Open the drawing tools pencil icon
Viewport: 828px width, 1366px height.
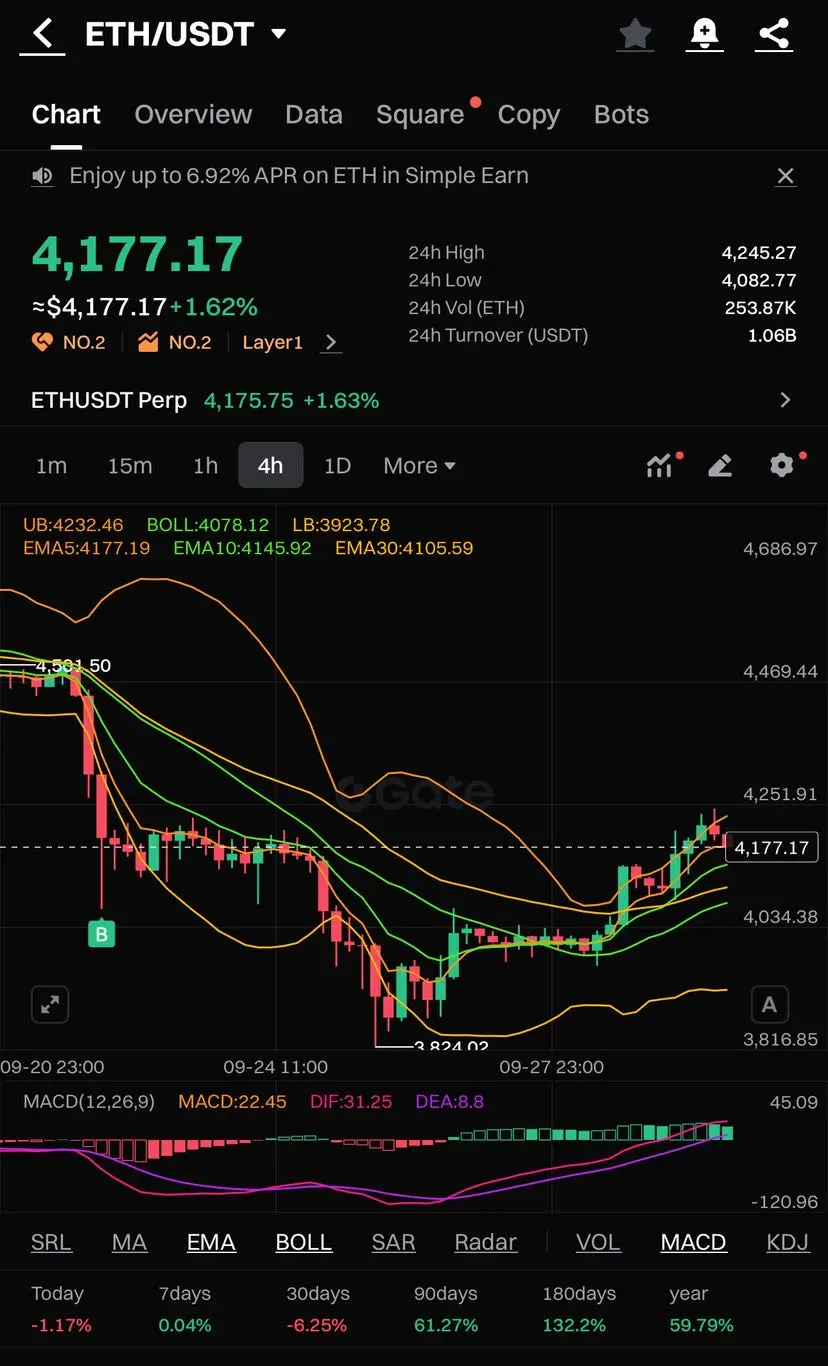click(x=720, y=465)
